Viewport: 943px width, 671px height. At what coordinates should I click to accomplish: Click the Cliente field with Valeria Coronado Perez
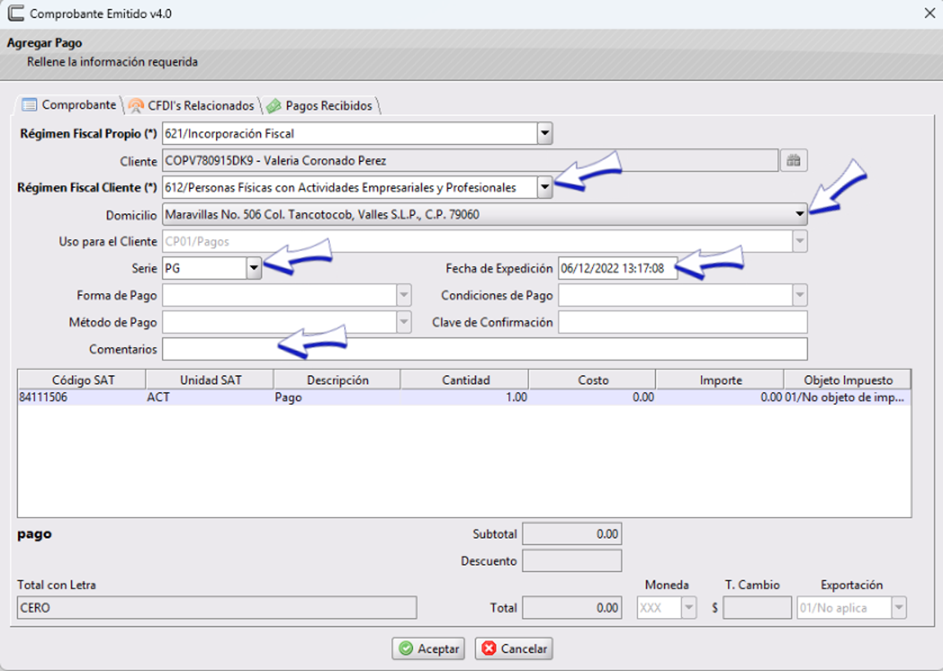(x=470, y=161)
